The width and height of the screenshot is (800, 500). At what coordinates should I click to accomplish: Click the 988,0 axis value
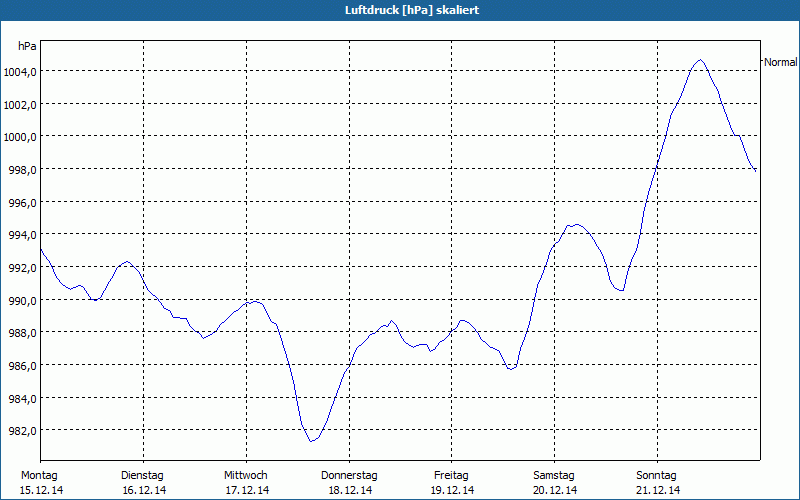pyautogui.click(x=22, y=333)
